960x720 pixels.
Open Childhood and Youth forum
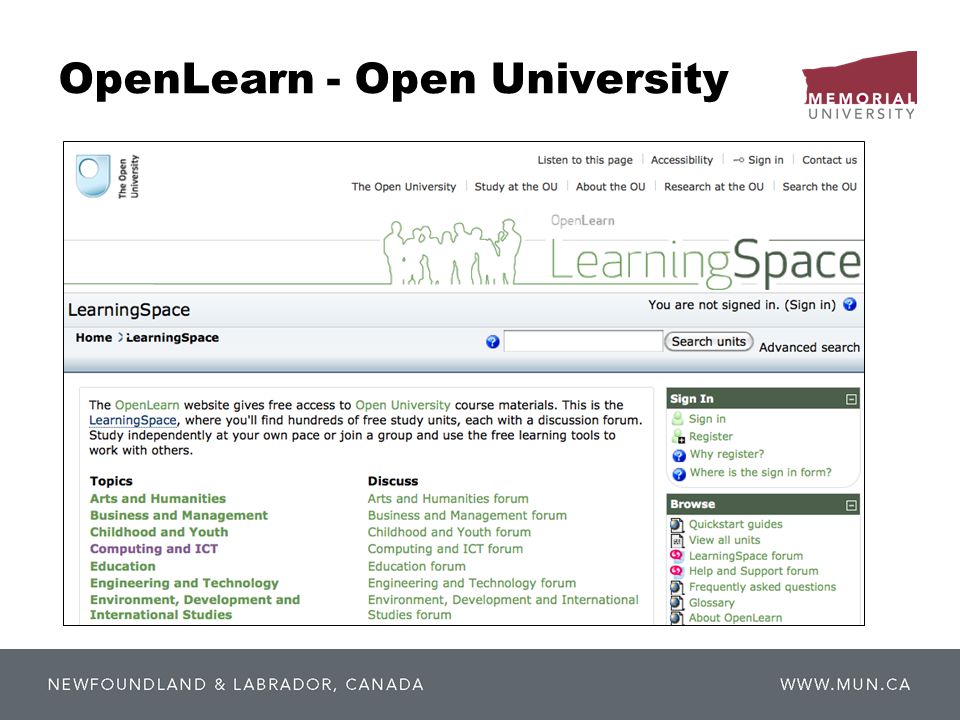(x=449, y=532)
